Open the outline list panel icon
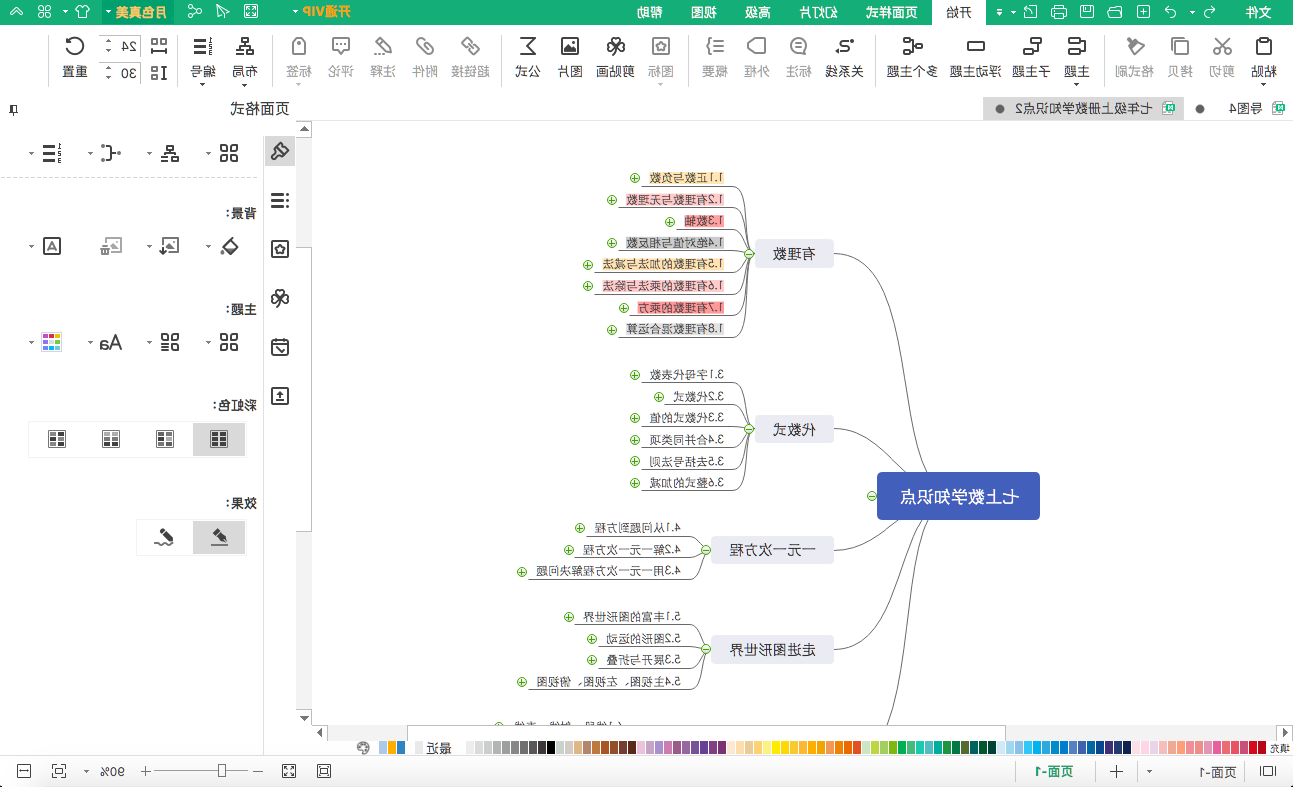 click(x=280, y=201)
